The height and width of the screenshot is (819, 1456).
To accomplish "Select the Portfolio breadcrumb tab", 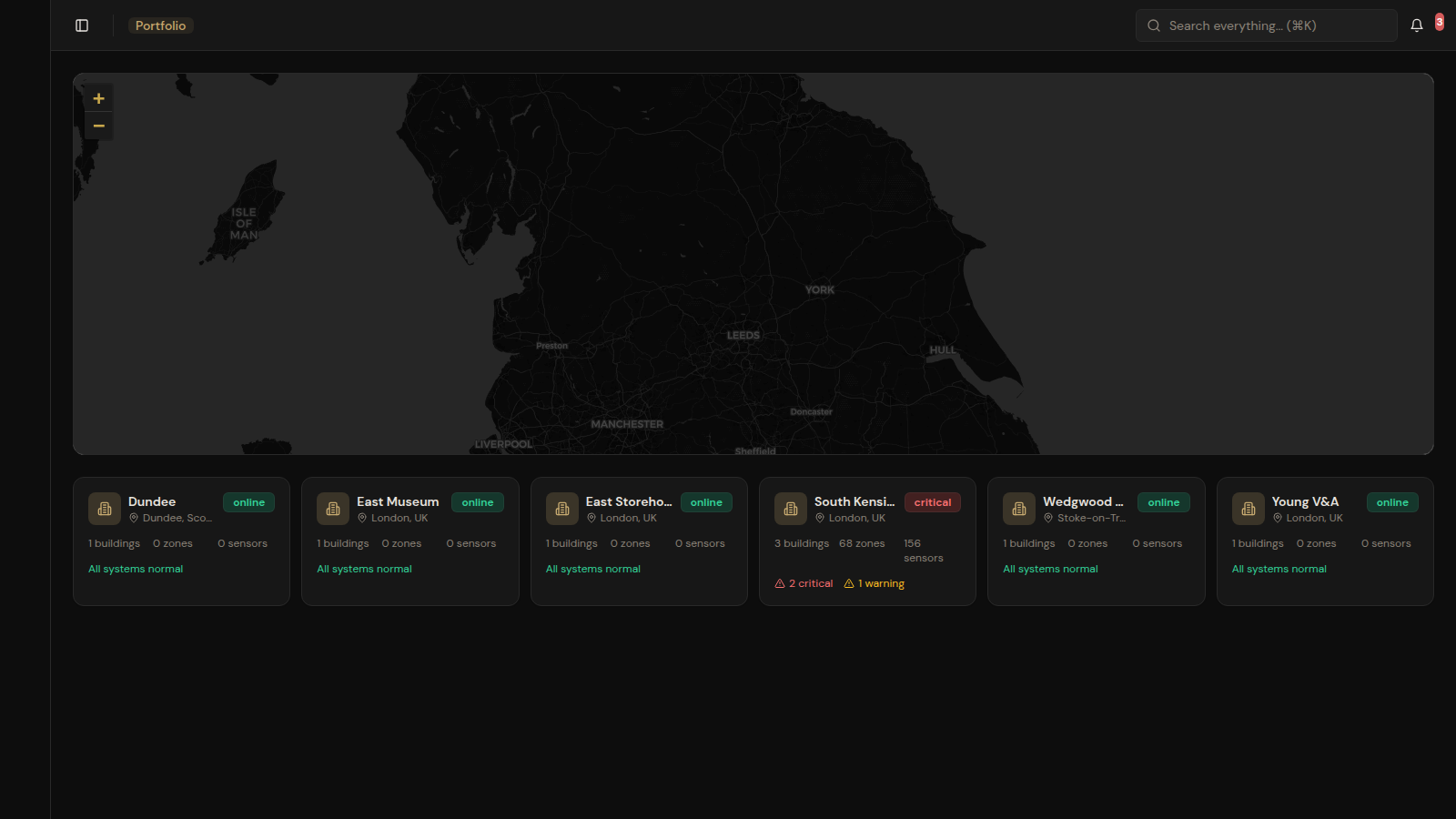I will (x=160, y=25).
